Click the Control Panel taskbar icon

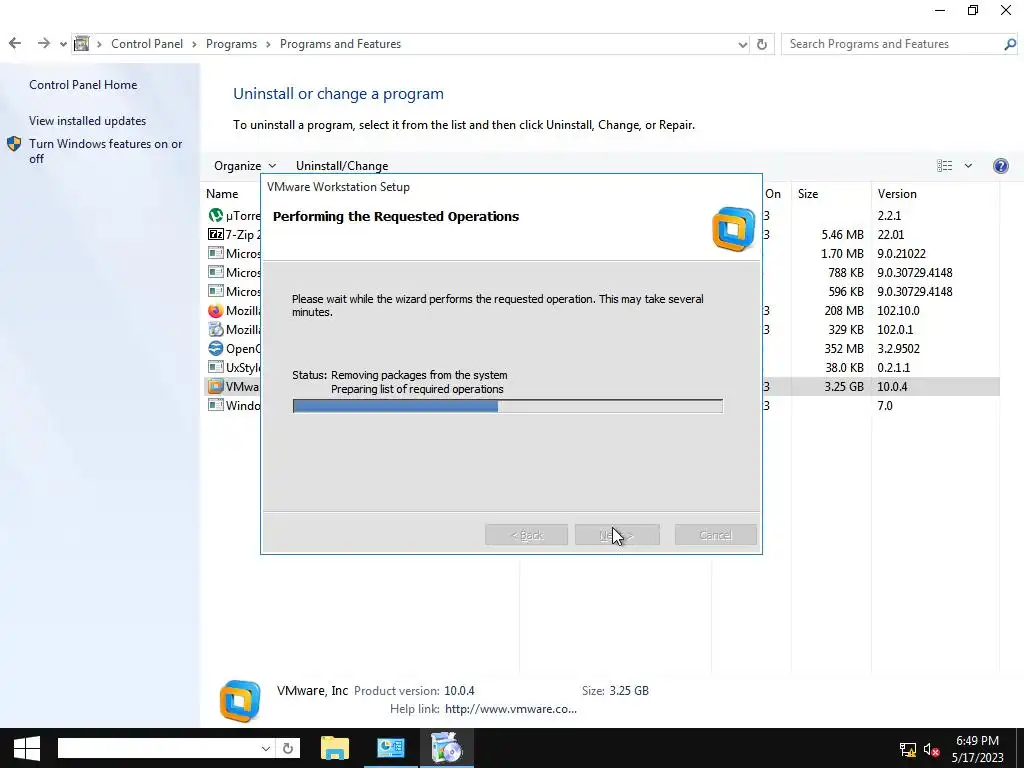[391, 748]
